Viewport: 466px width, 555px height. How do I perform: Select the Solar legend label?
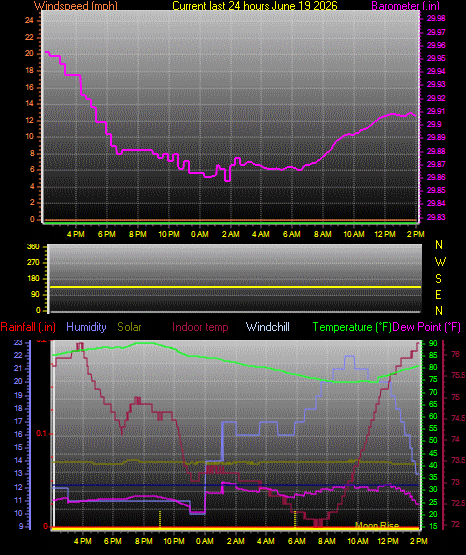[x=129, y=327]
